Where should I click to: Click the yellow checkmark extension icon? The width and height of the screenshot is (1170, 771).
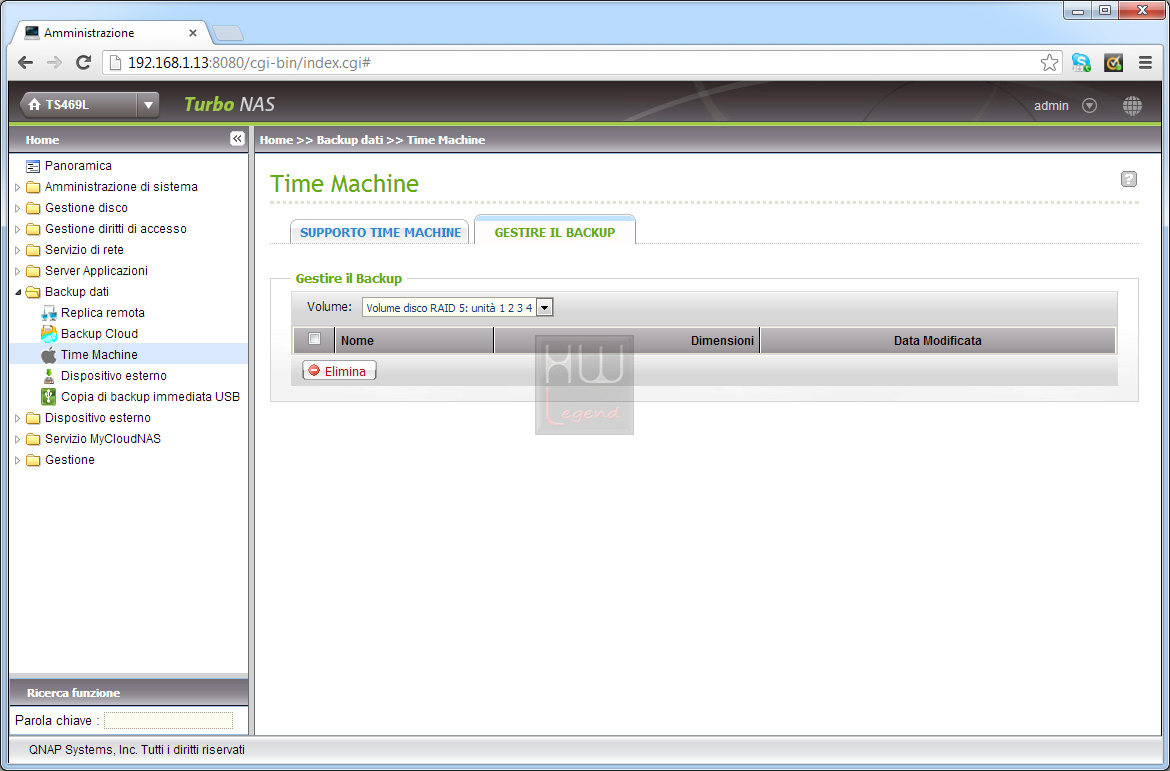coord(1113,63)
